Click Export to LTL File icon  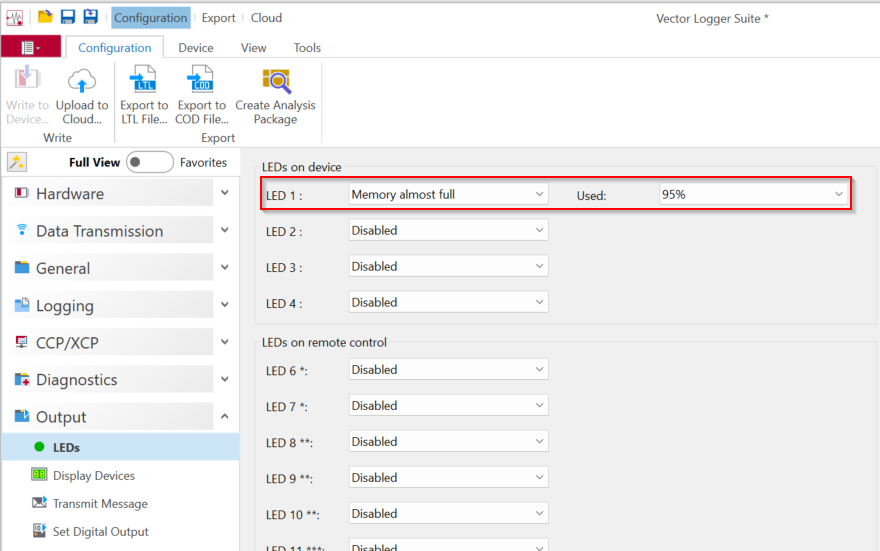tap(143, 79)
